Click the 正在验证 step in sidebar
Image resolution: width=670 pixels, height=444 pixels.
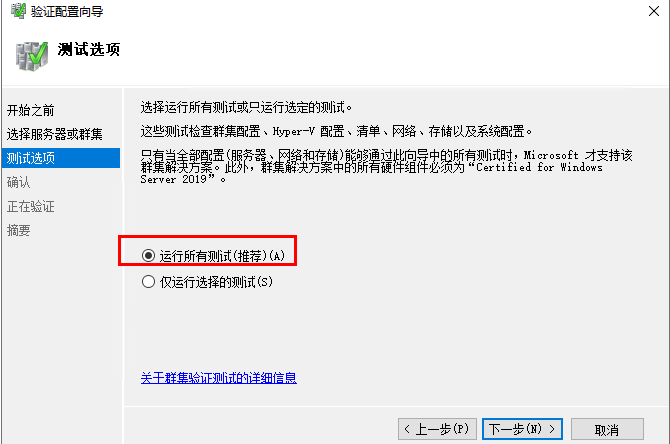(x=31, y=206)
